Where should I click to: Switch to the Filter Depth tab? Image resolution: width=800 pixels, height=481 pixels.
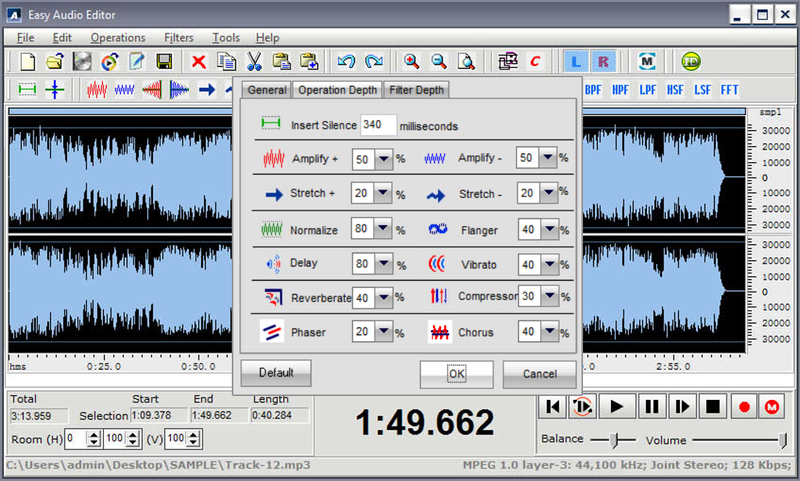(x=416, y=90)
